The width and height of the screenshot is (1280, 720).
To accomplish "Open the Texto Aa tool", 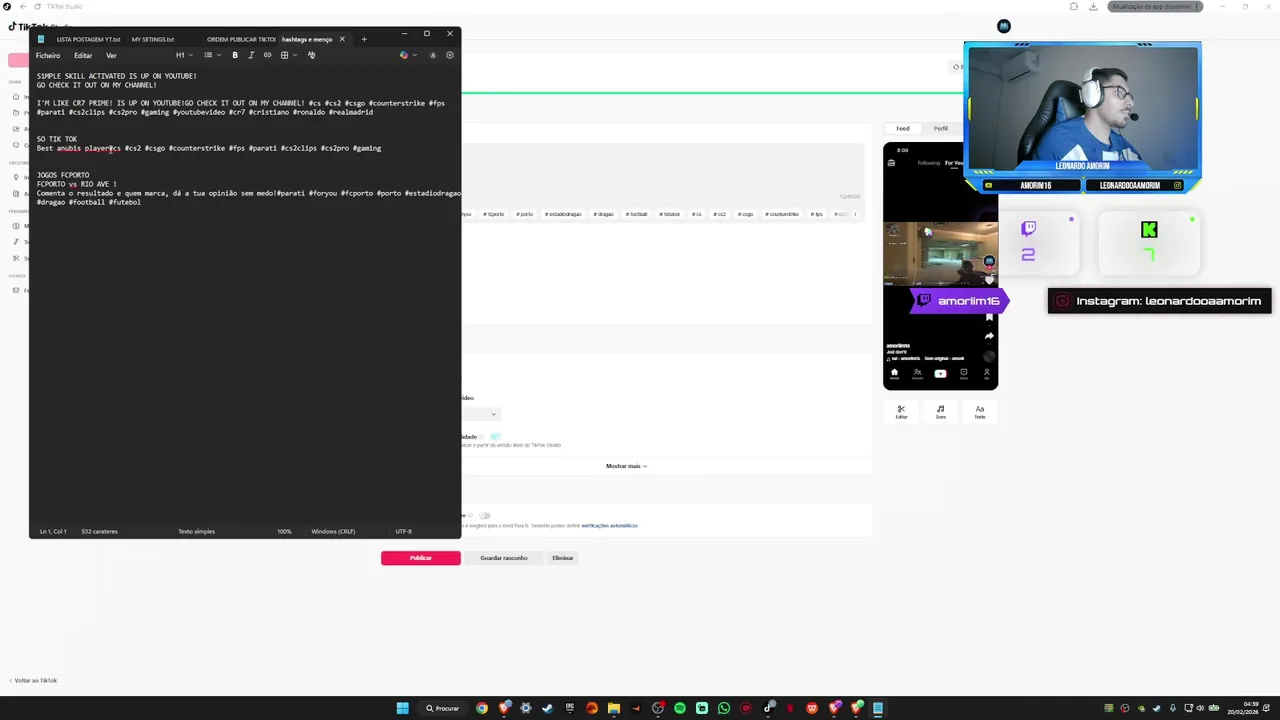I will coord(980,411).
